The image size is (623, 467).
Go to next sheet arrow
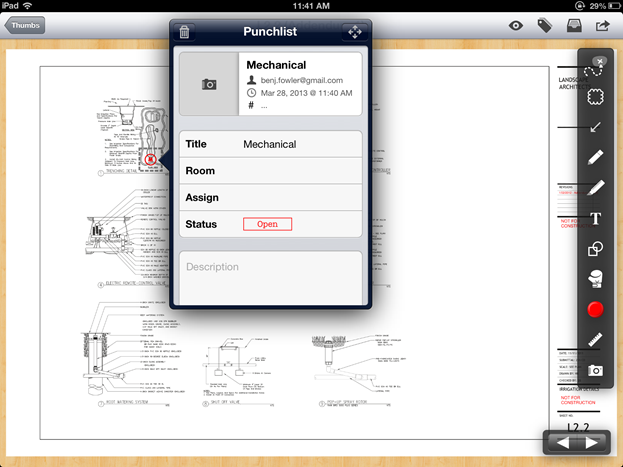[591, 442]
